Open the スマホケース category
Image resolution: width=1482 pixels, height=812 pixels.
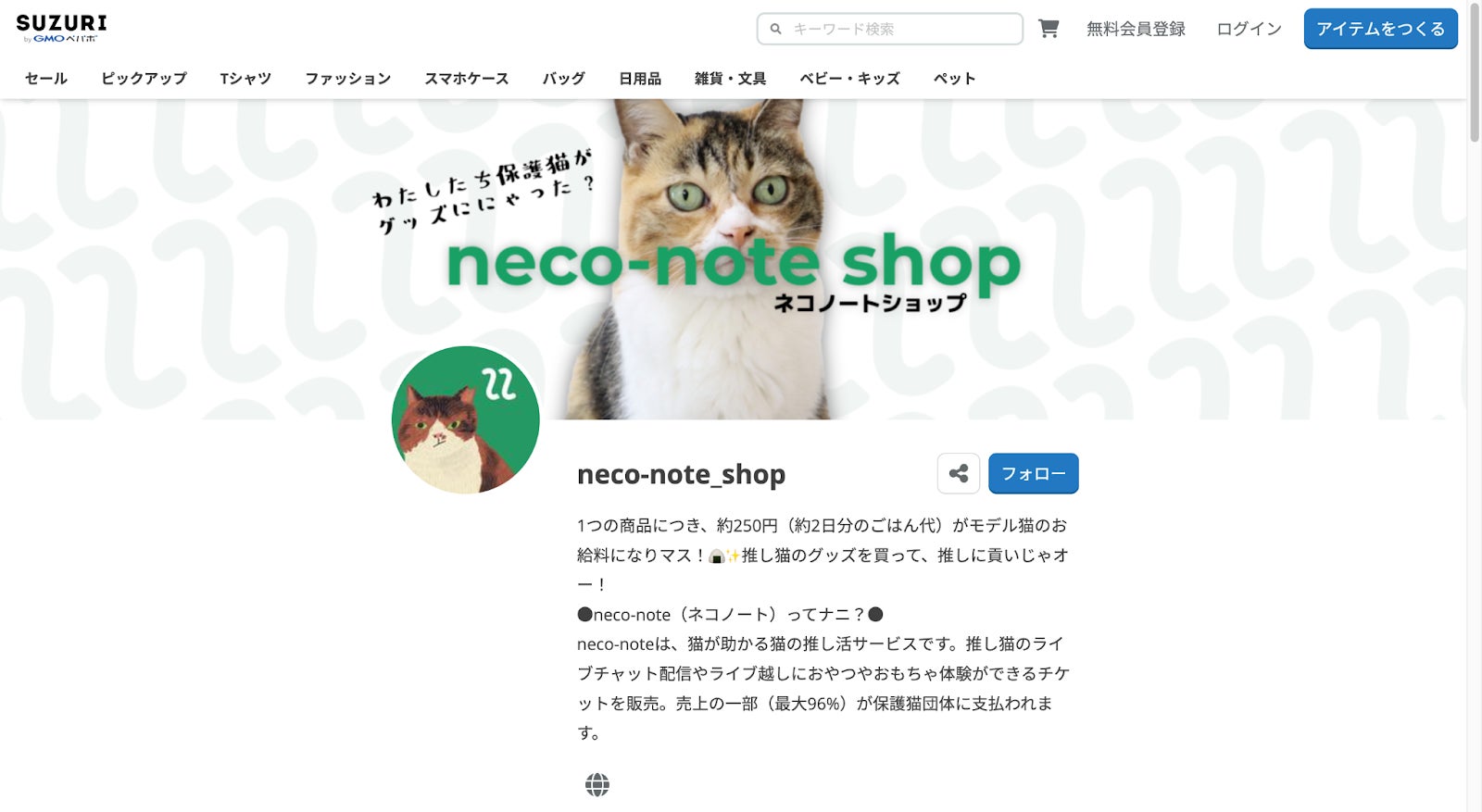[x=467, y=79]
